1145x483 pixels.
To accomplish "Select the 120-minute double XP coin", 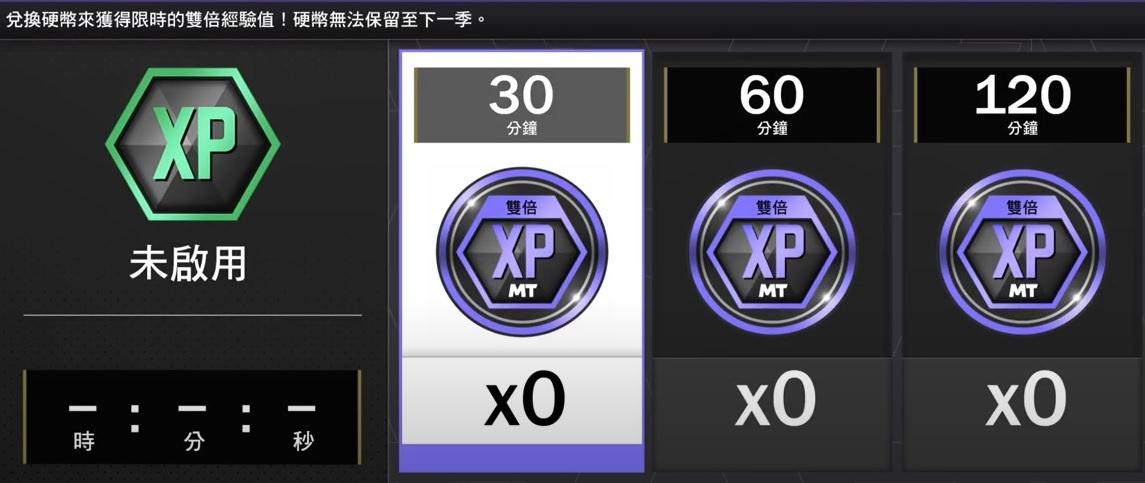I will point(1022,251).
